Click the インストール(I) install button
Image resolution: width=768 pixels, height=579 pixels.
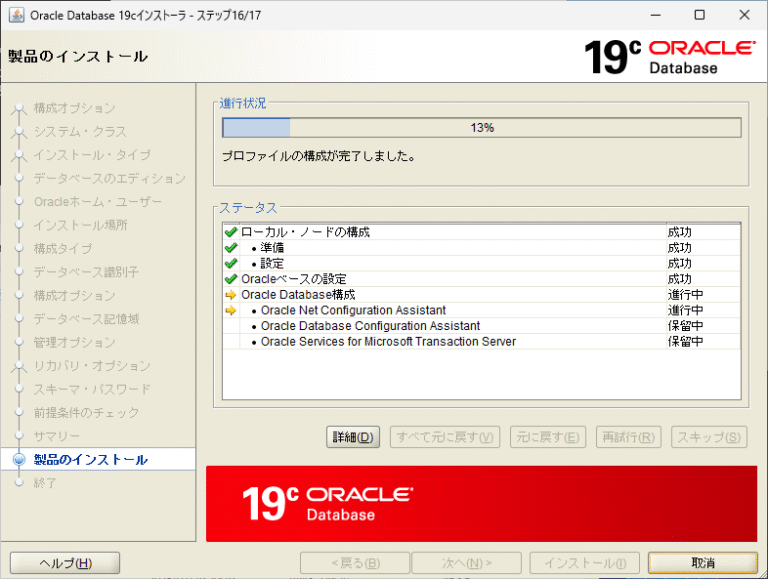(585, 563)
